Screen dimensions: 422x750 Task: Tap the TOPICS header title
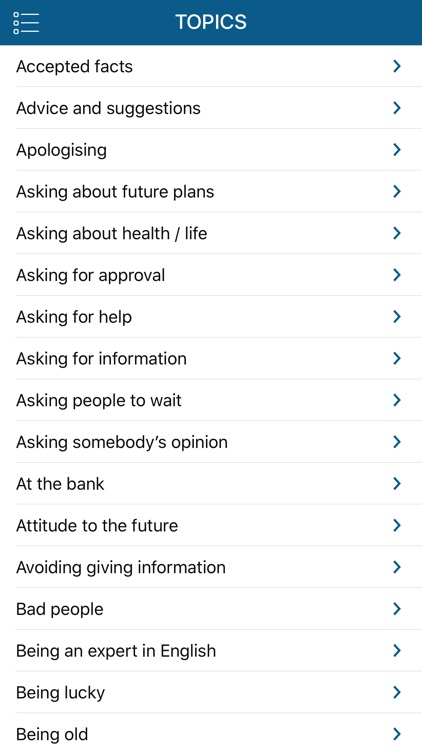pos(211,22)
